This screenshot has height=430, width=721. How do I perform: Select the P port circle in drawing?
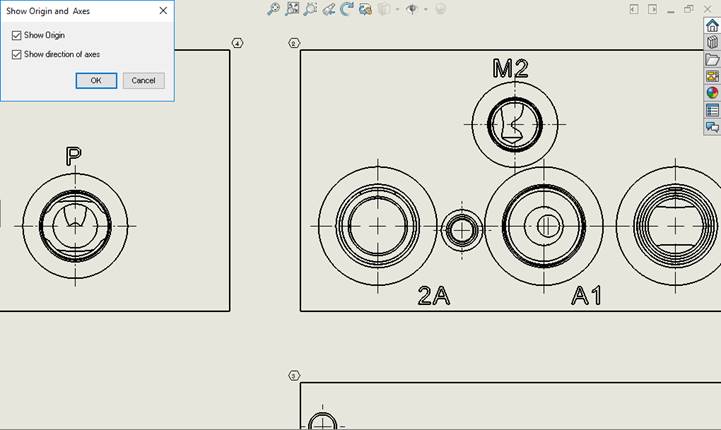click(75, 226)
